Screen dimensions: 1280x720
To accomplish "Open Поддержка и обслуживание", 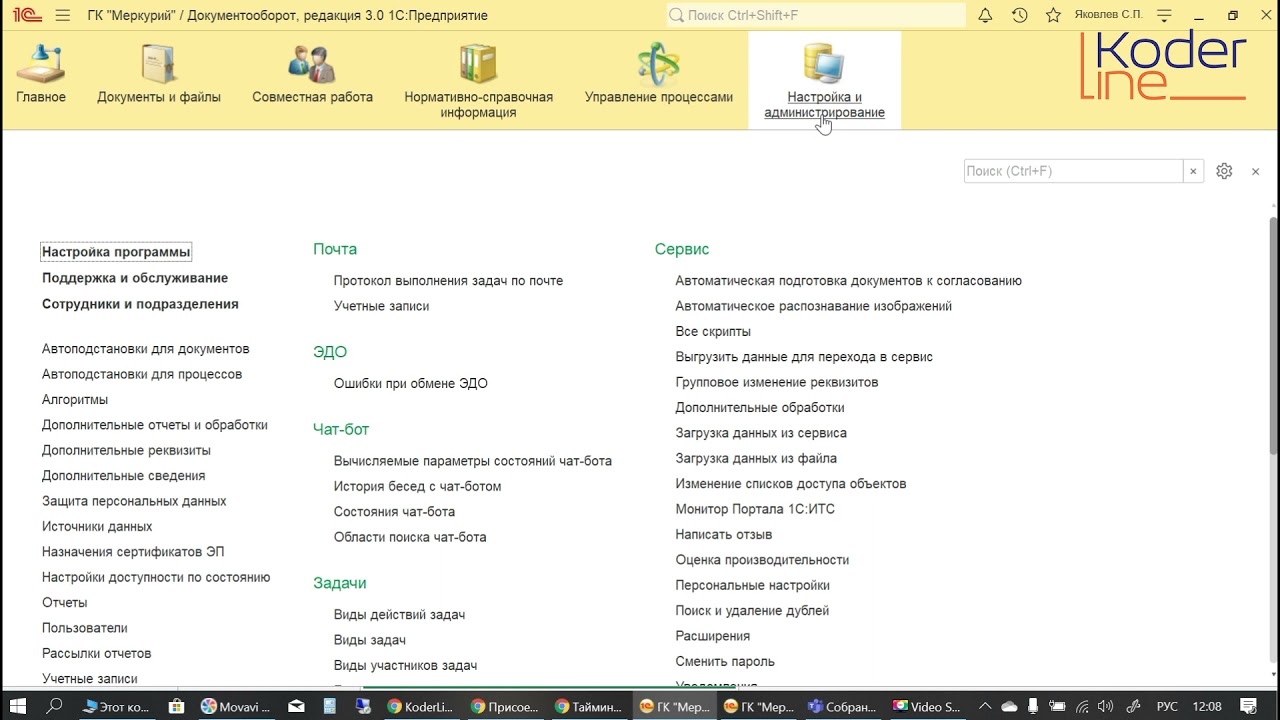I will (x=135, y=278).
